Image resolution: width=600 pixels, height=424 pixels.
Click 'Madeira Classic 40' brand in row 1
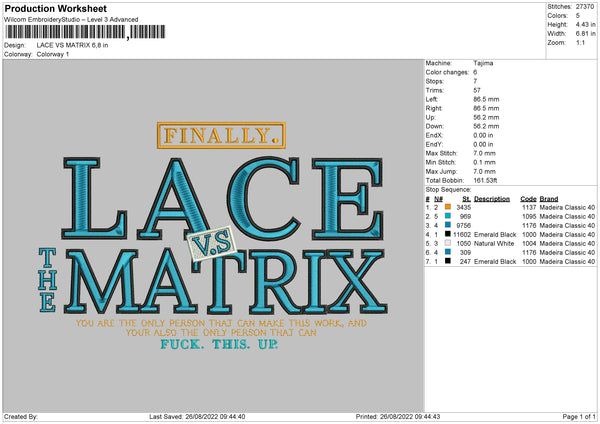pos(567,207)
